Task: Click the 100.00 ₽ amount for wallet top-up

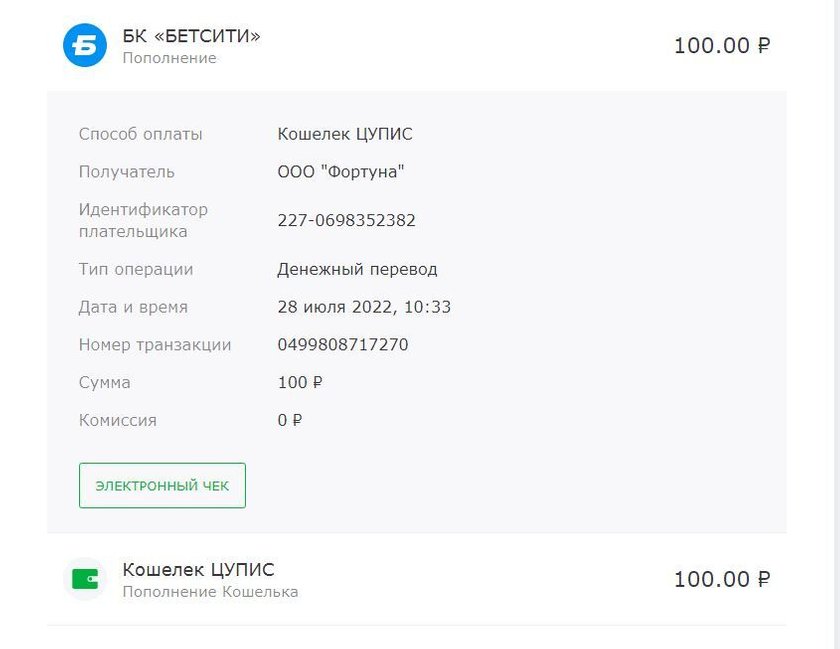Action: pyautogui.click(x=721, y=579)
